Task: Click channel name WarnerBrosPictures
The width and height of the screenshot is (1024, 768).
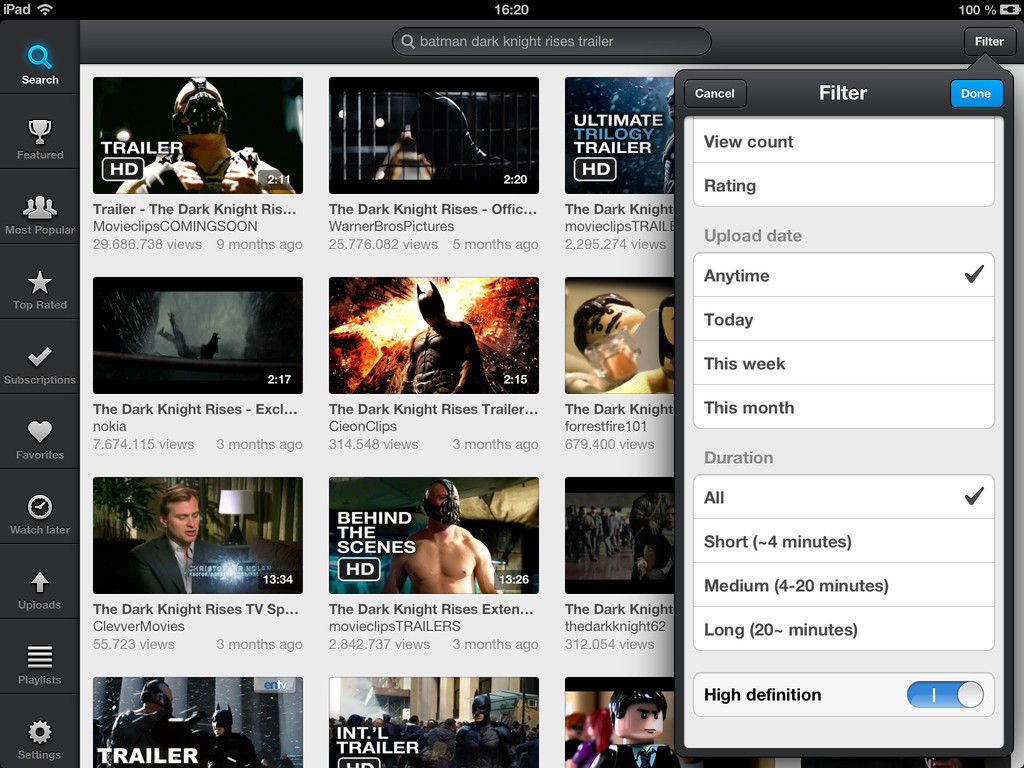Action: (x=392, y=226)
